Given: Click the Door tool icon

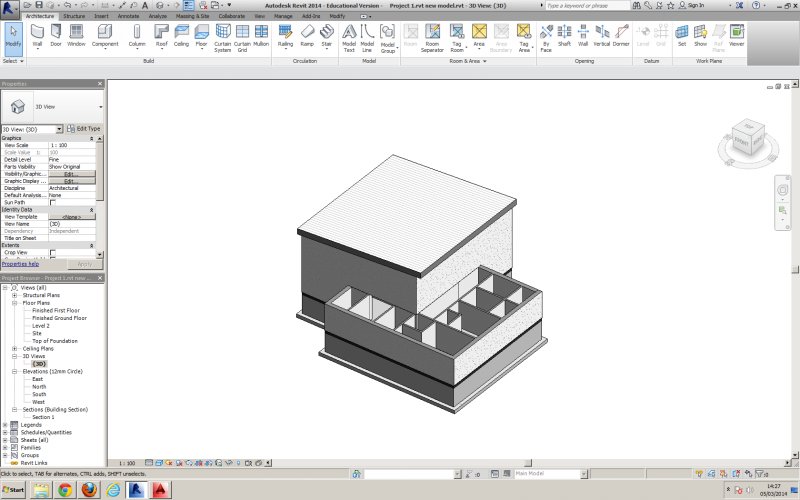Looking at the screenshot, I should (56, 36).
